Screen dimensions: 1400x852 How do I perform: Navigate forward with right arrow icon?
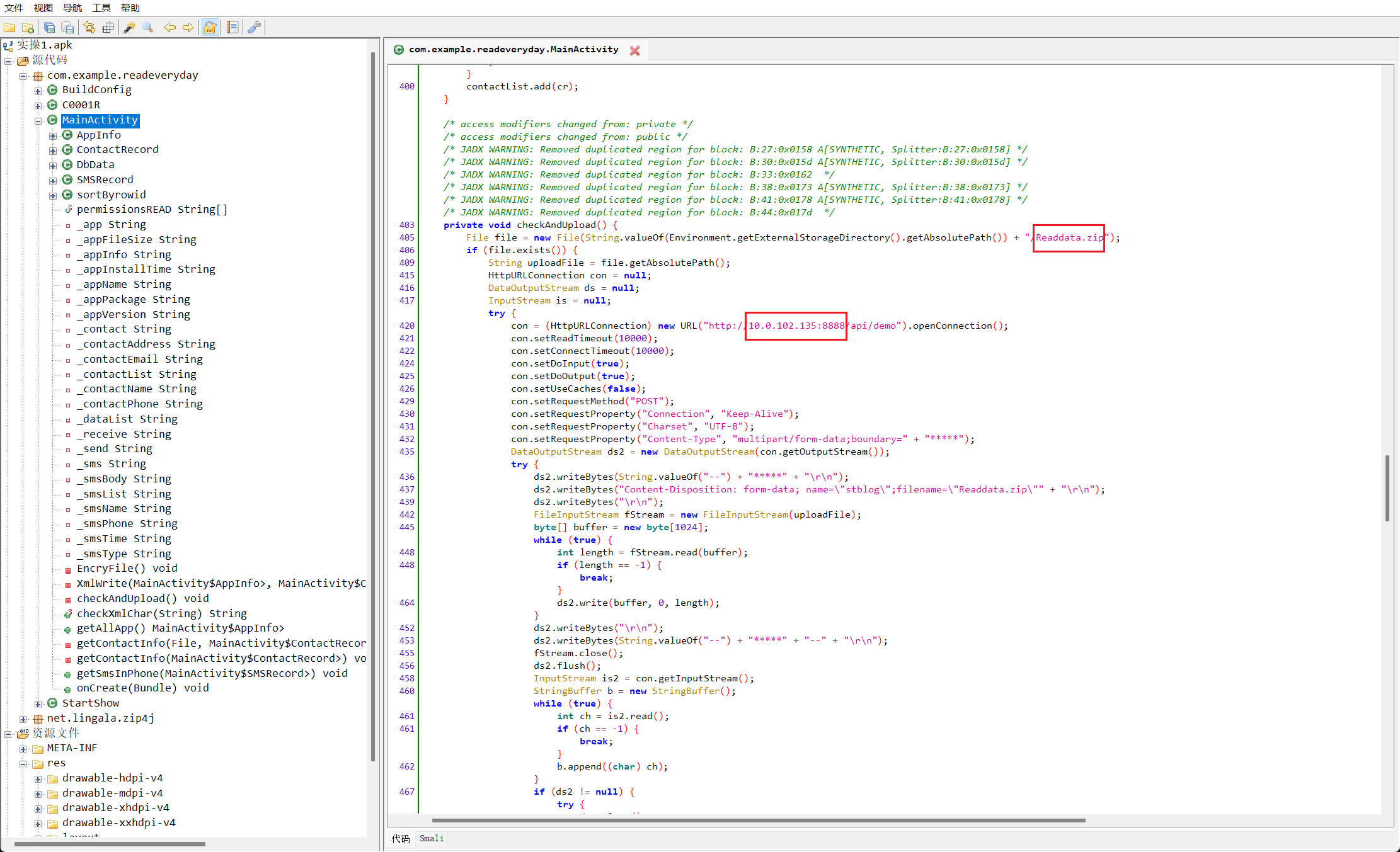[x=188, y=27]
